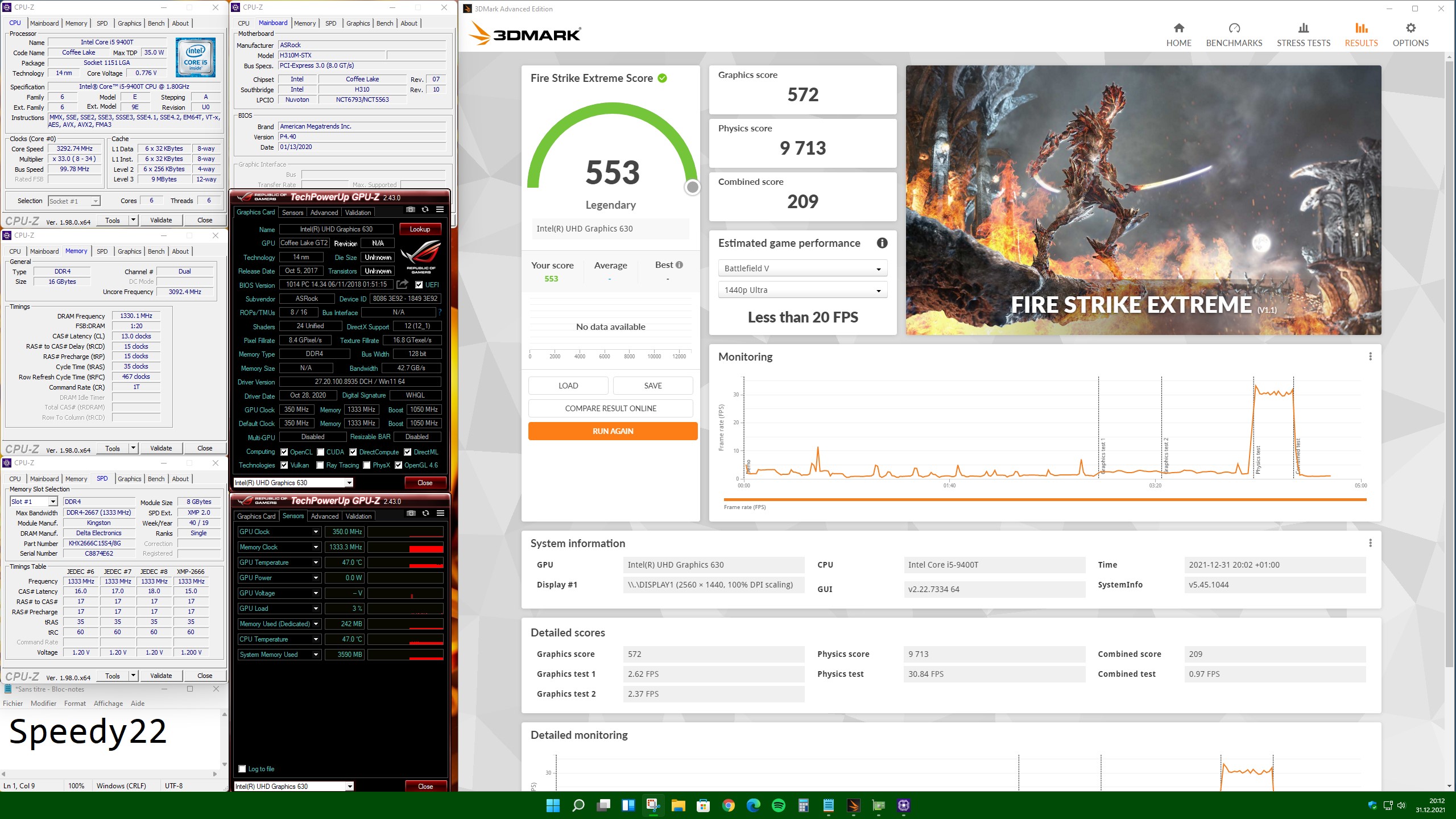Open the Format menu in Bloc-notes
The image size is (1456, 819).
click(x=75, y=704)
